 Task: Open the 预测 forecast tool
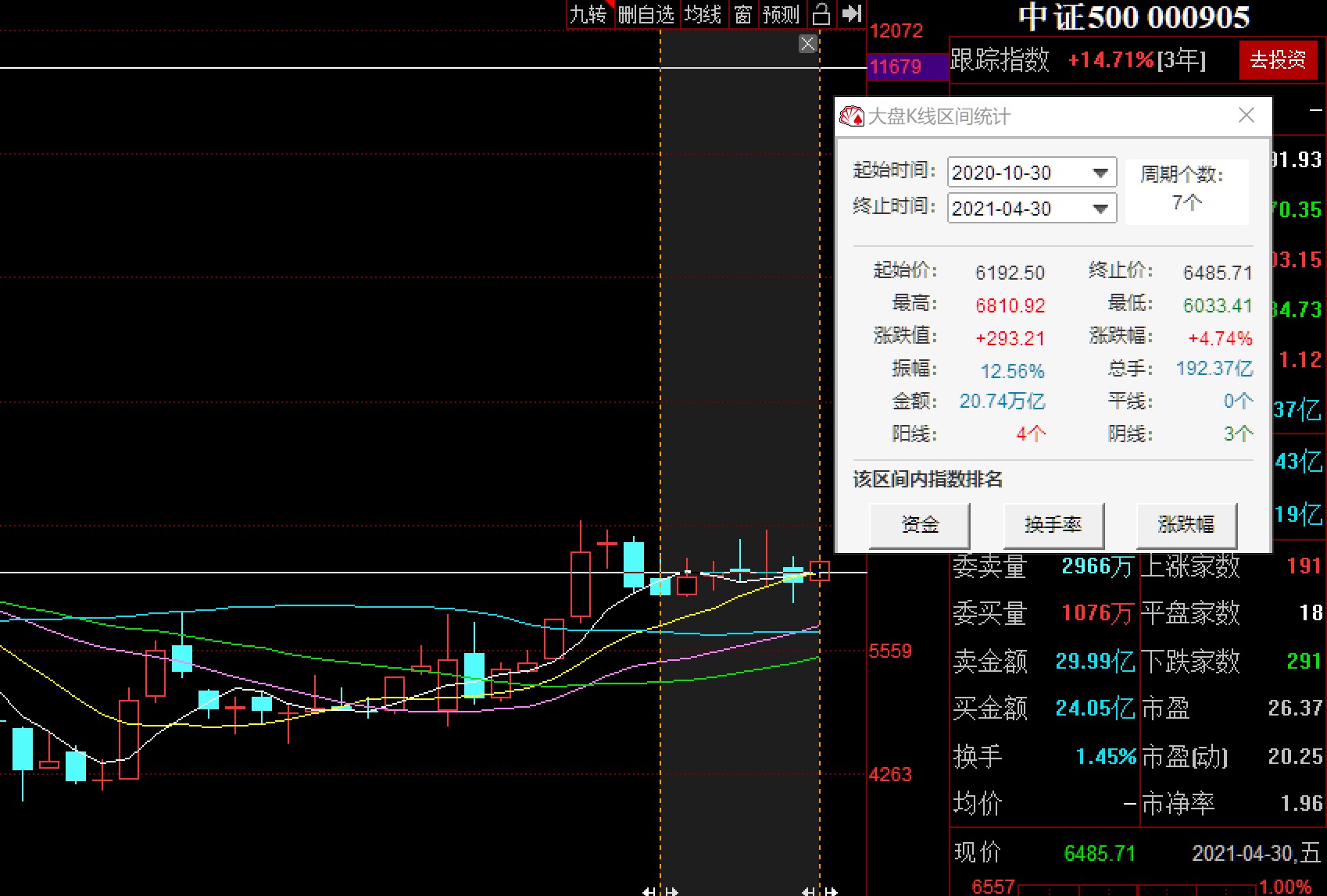coord(781,14)
